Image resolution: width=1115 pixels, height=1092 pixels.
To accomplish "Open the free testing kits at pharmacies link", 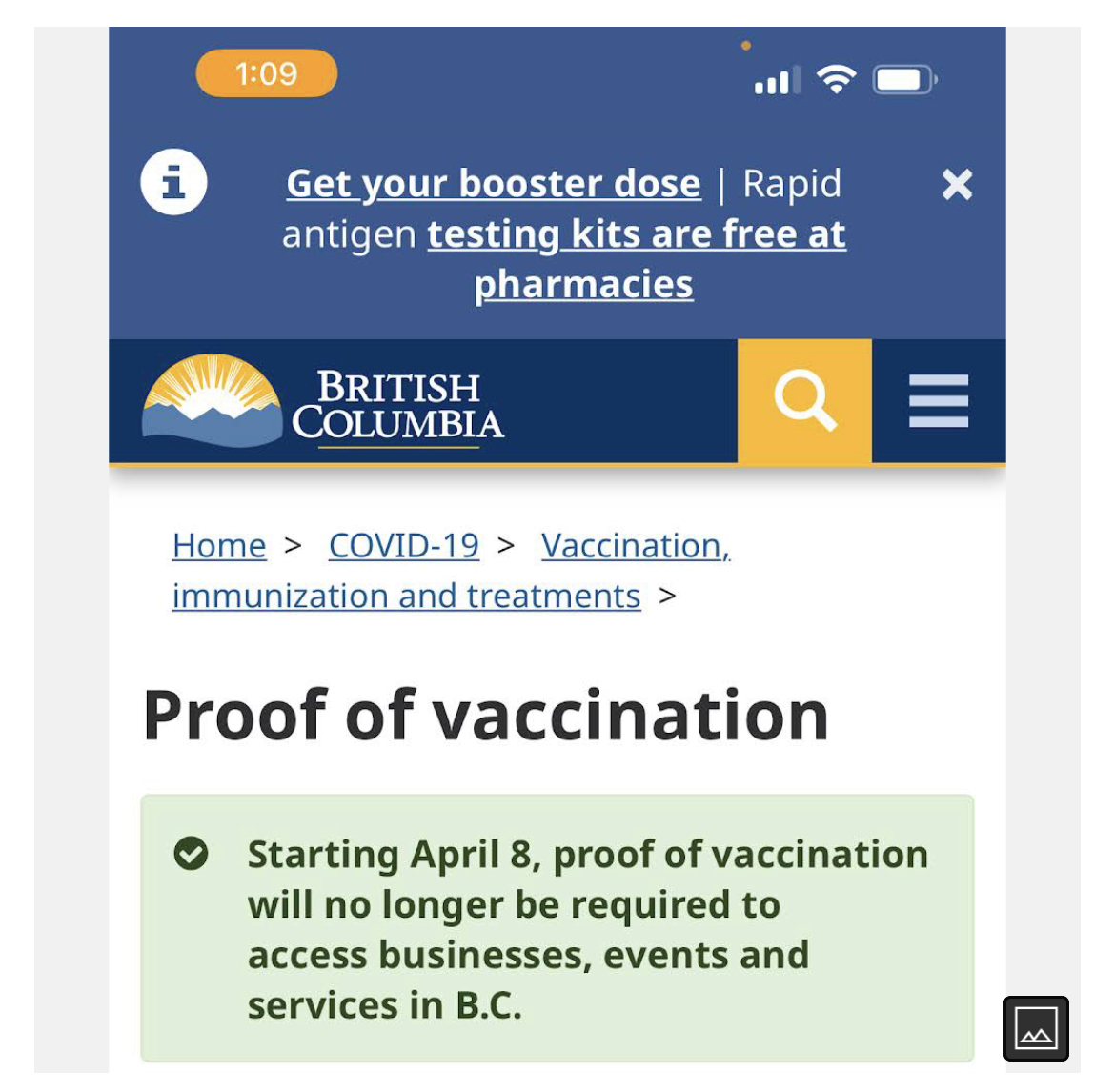I will (636, 234).
